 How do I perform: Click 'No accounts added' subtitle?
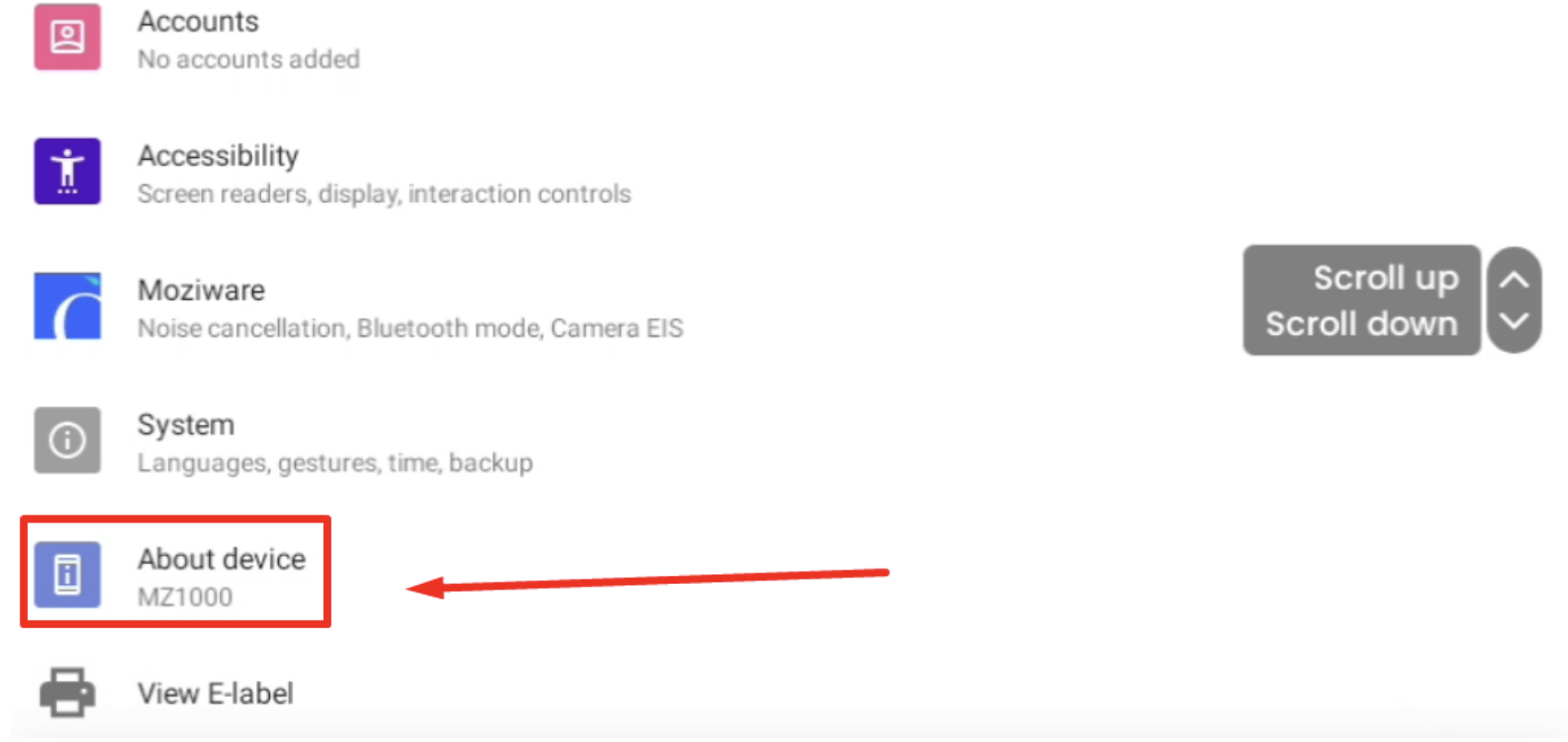[248, 59]
